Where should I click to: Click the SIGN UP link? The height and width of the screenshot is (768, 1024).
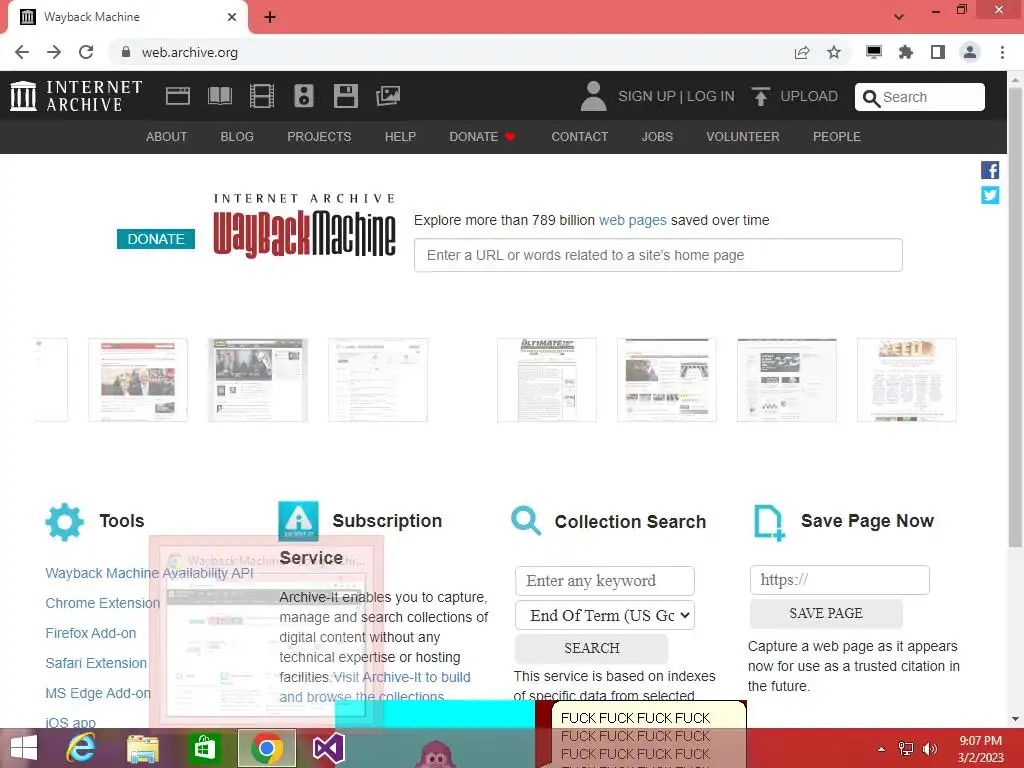pyautogui.click(x=647, y=96)
